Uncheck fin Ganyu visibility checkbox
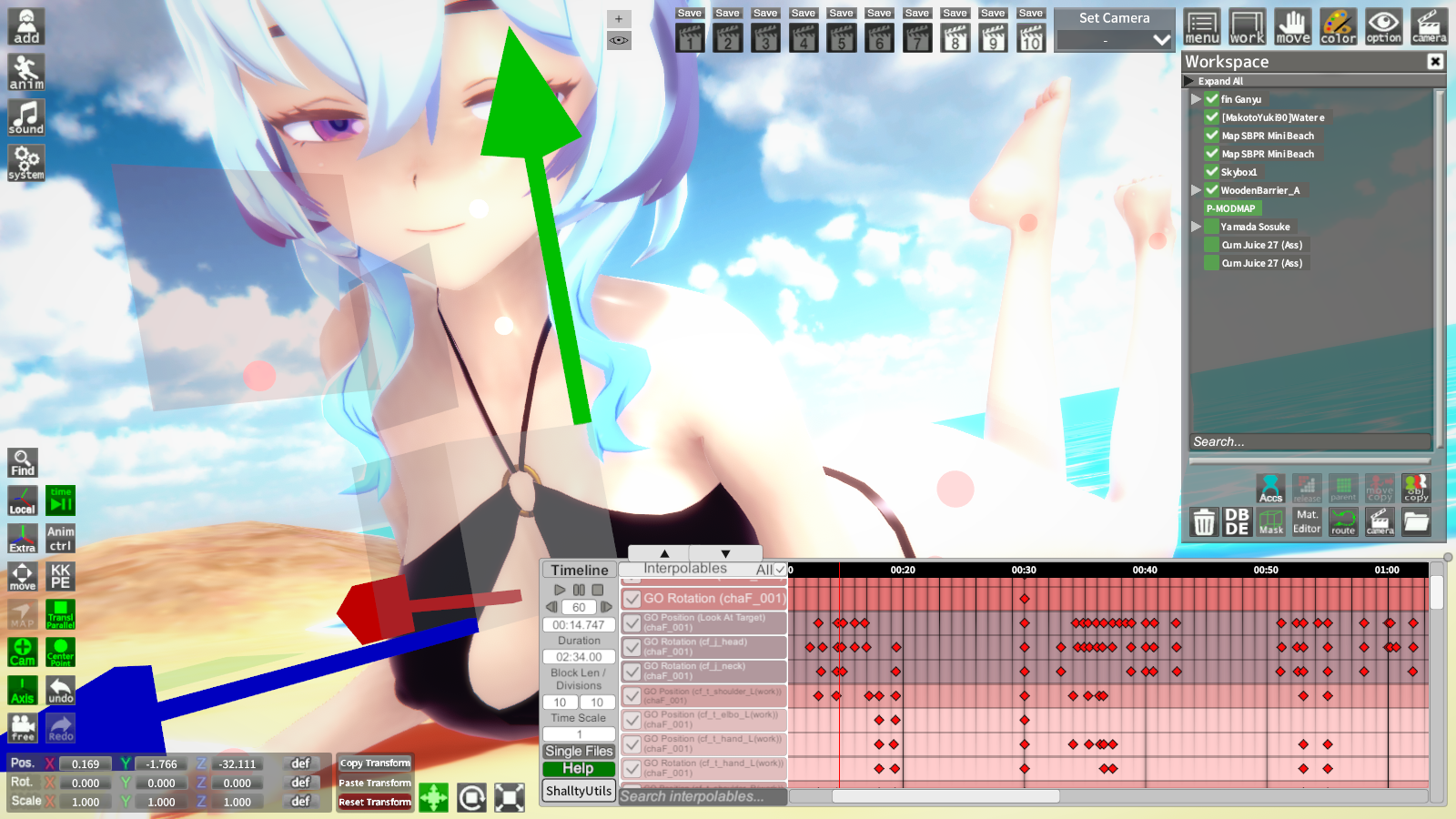 (1212, 99)
